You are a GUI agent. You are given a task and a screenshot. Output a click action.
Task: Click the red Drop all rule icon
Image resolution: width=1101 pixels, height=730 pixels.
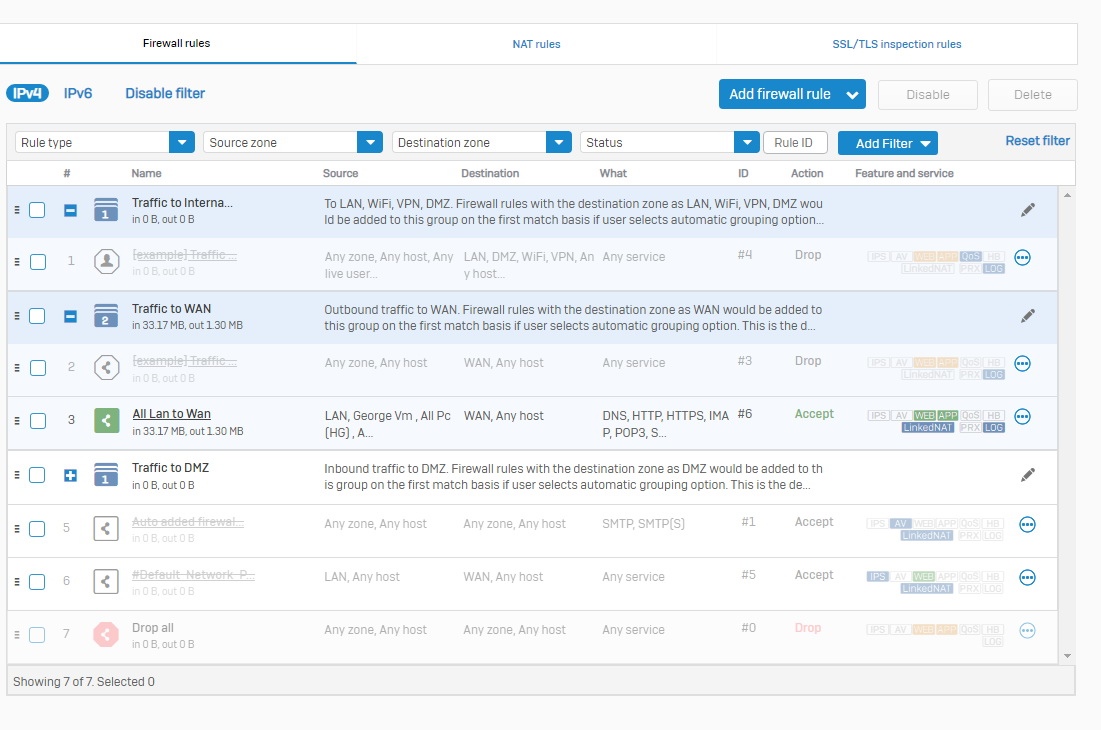click(106, 635)
